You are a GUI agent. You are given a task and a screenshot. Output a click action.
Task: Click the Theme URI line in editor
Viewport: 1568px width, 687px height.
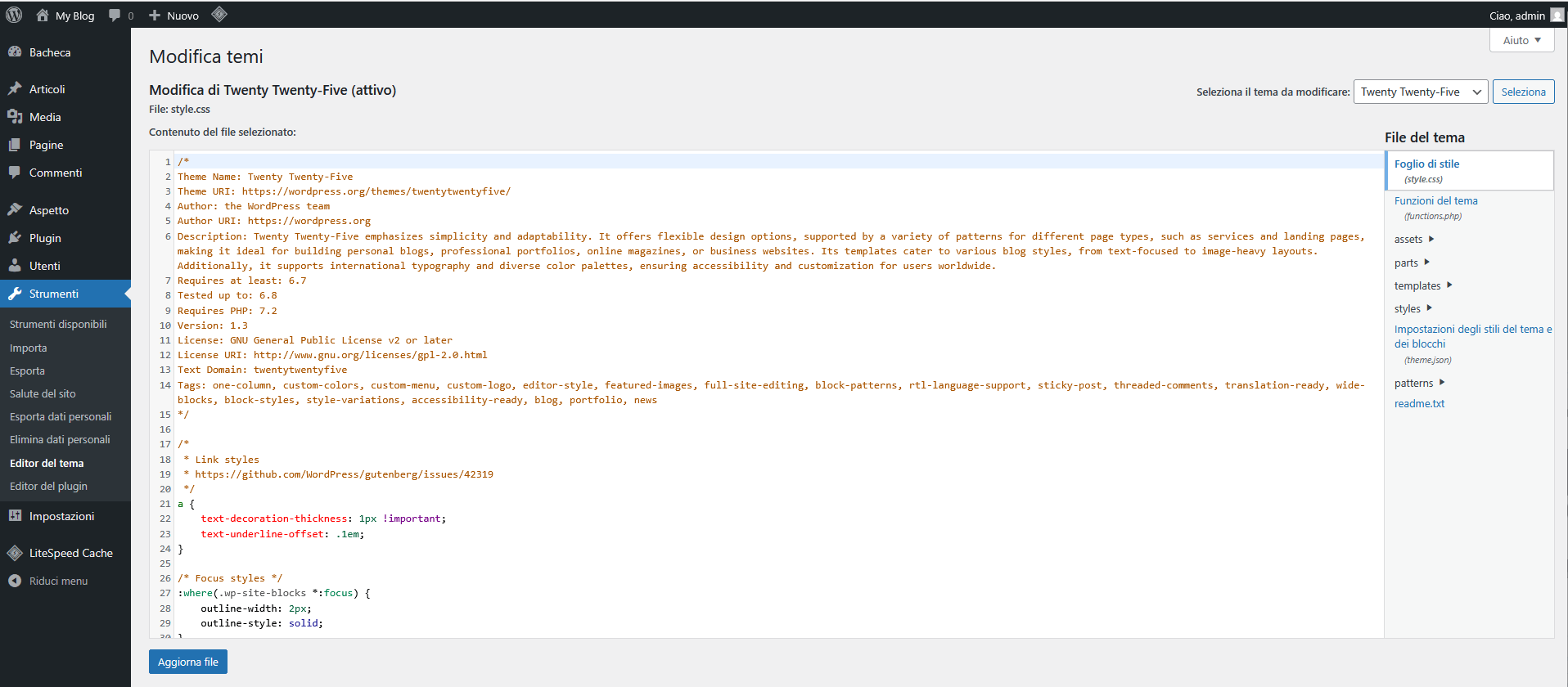[x=344, y=191]
